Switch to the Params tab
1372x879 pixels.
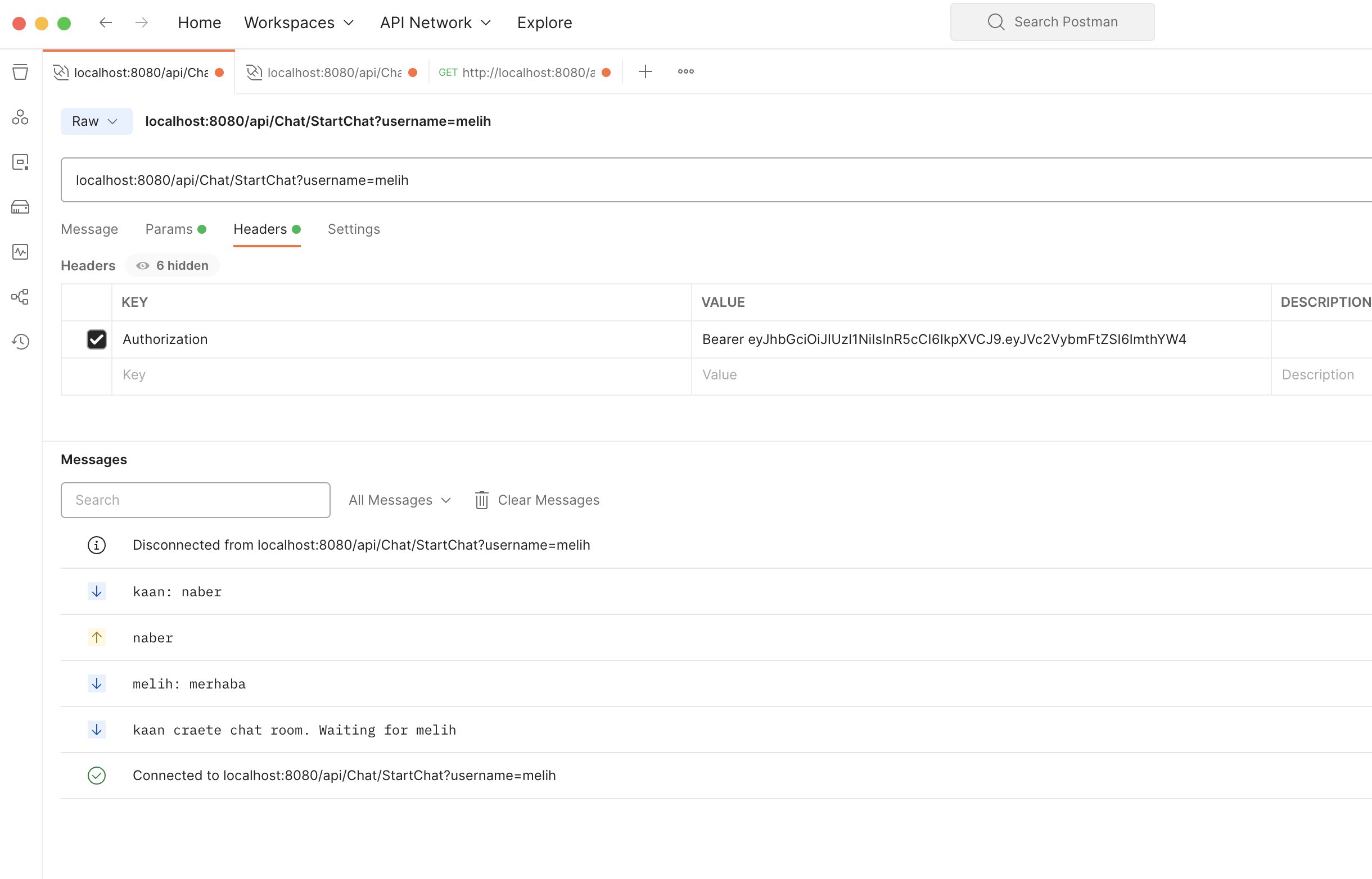169,229
